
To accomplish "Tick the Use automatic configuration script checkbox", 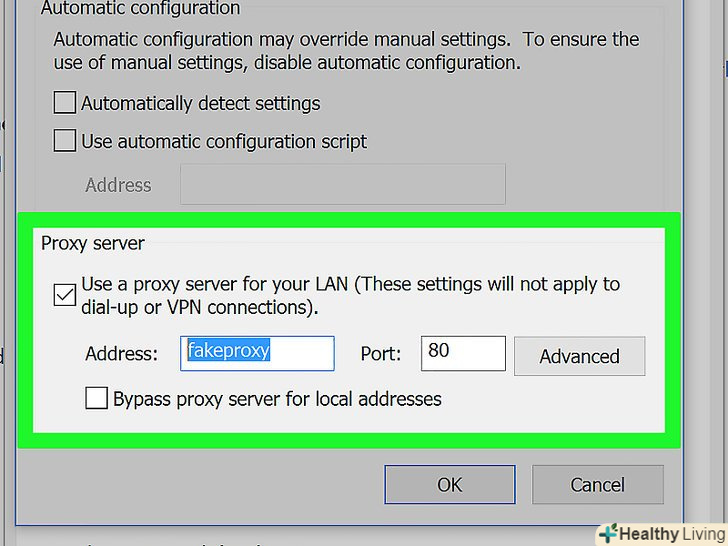I will pyautogui.click(x=65, y=141).
